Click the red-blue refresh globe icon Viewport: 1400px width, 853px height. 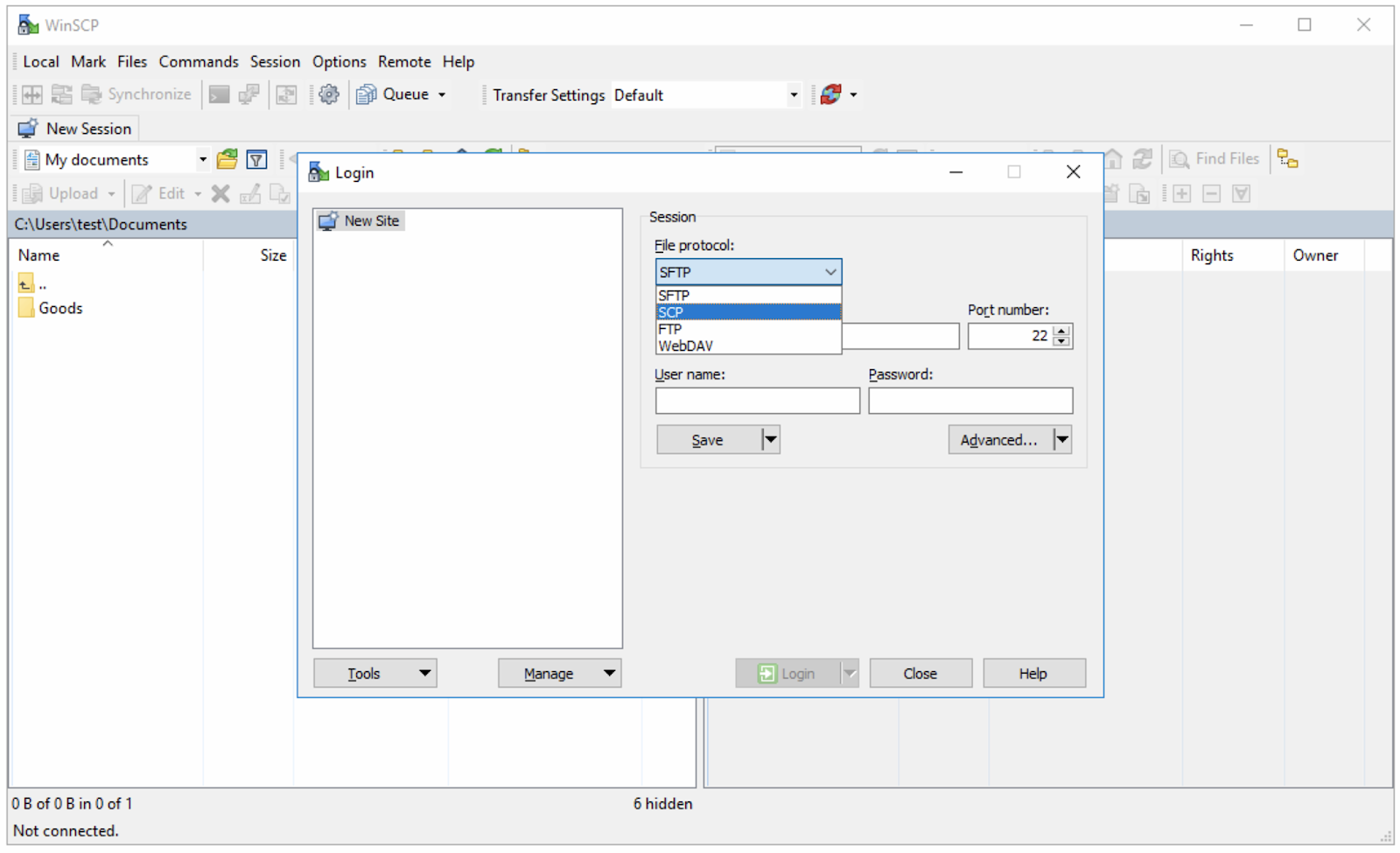pyautogui.click(x=831, y=94)
